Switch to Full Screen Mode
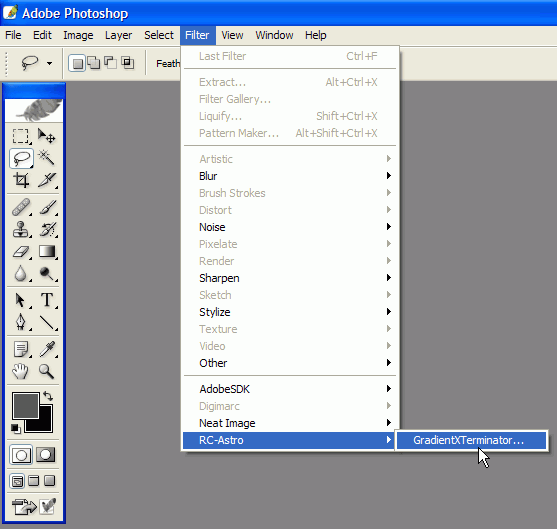The image size is (557, 529). coord(49,481)
